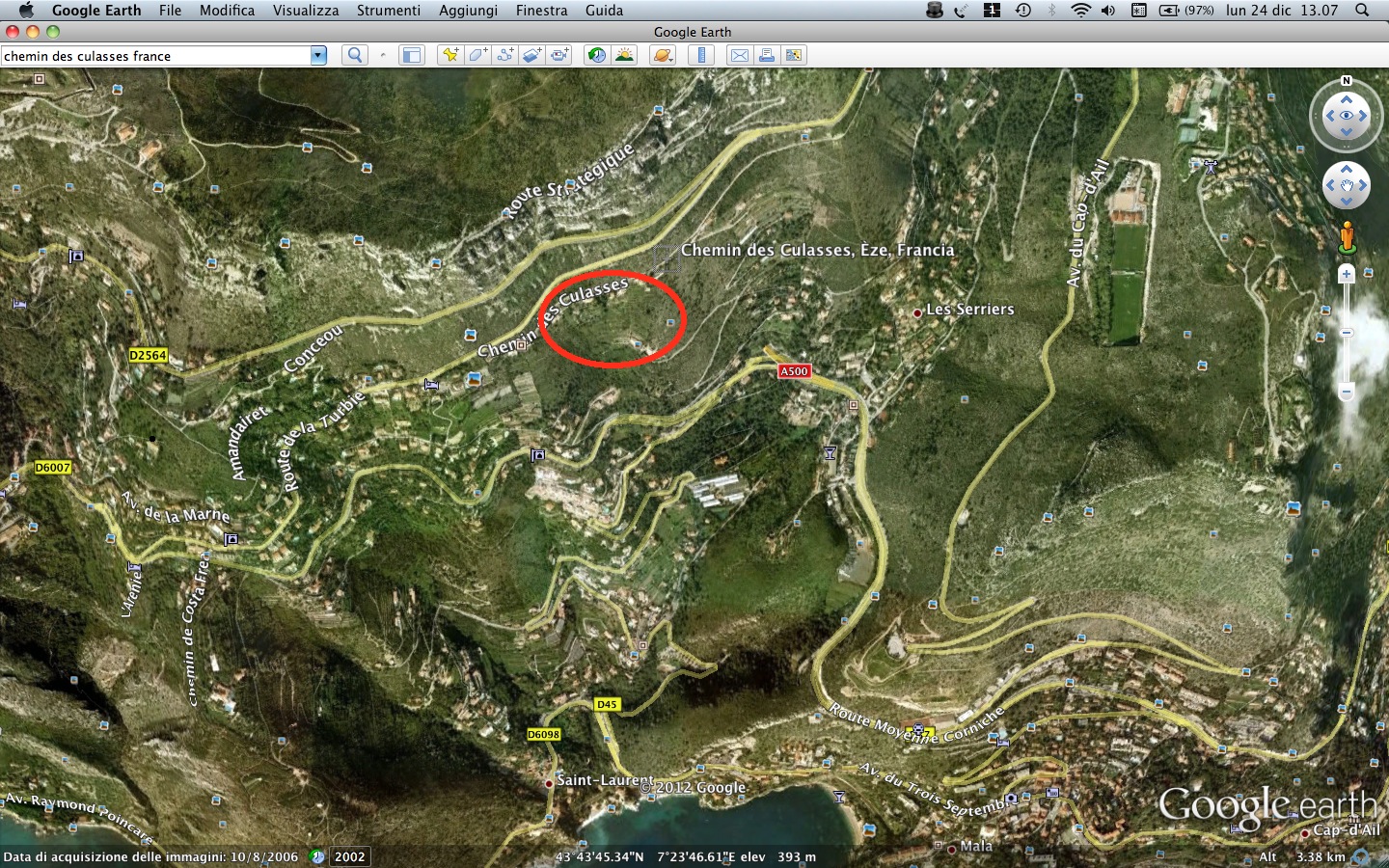The height and width of the screenshot is (868, 1389).
Task: Show the ruler measuring tool
Action: [701, 55]
